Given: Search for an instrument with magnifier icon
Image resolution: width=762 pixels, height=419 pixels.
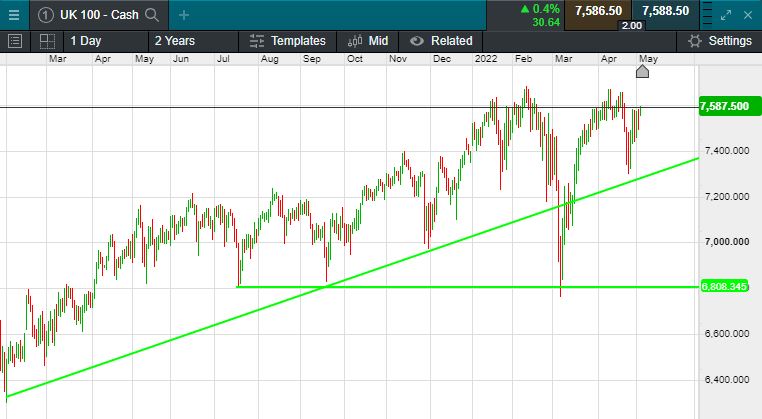Looking at the screenshot, I should click(152, 15).
